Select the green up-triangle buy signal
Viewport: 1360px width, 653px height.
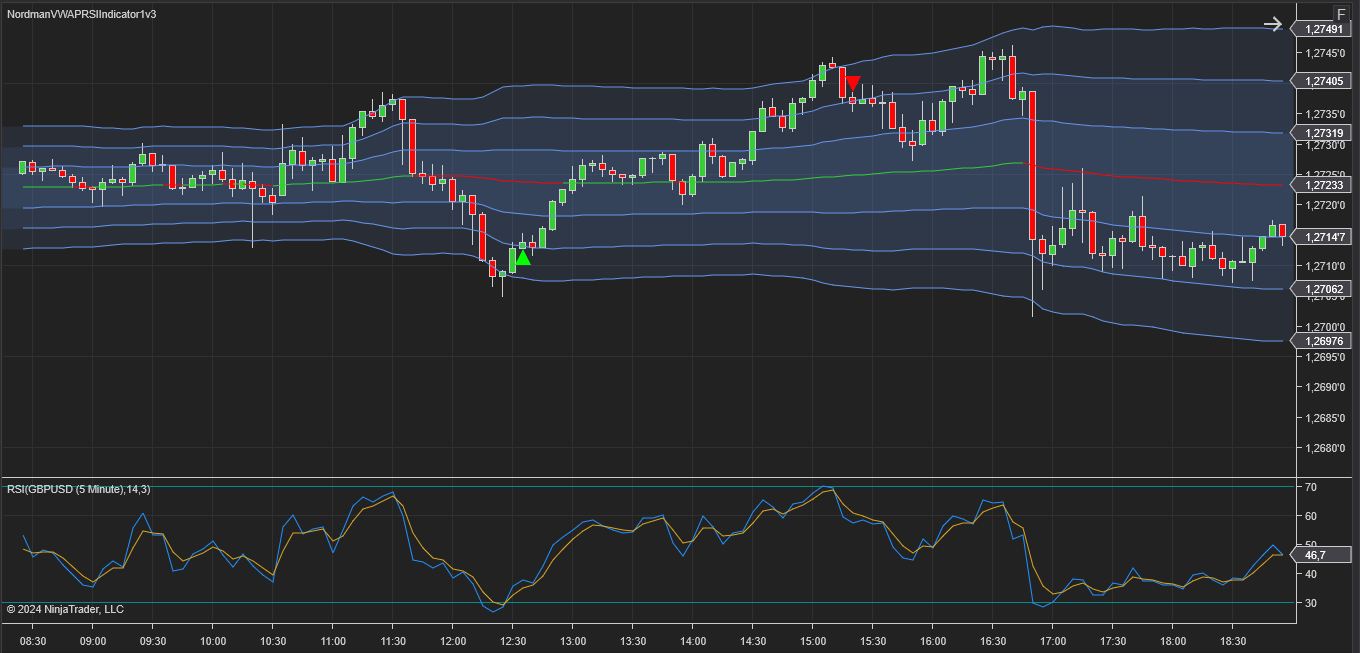(x=522, y=257)
